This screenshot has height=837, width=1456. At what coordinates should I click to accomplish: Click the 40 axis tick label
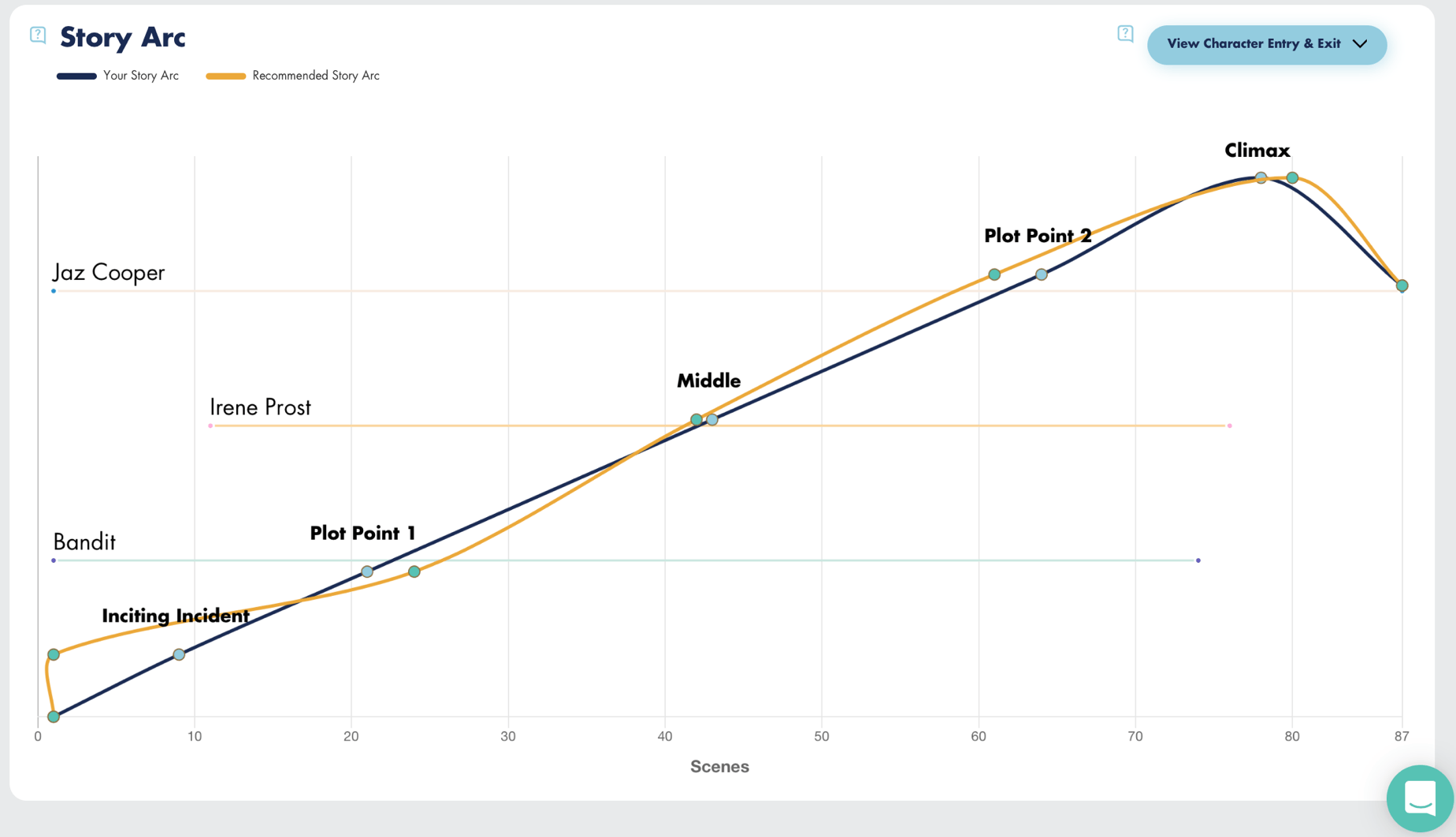click(665, 736)
